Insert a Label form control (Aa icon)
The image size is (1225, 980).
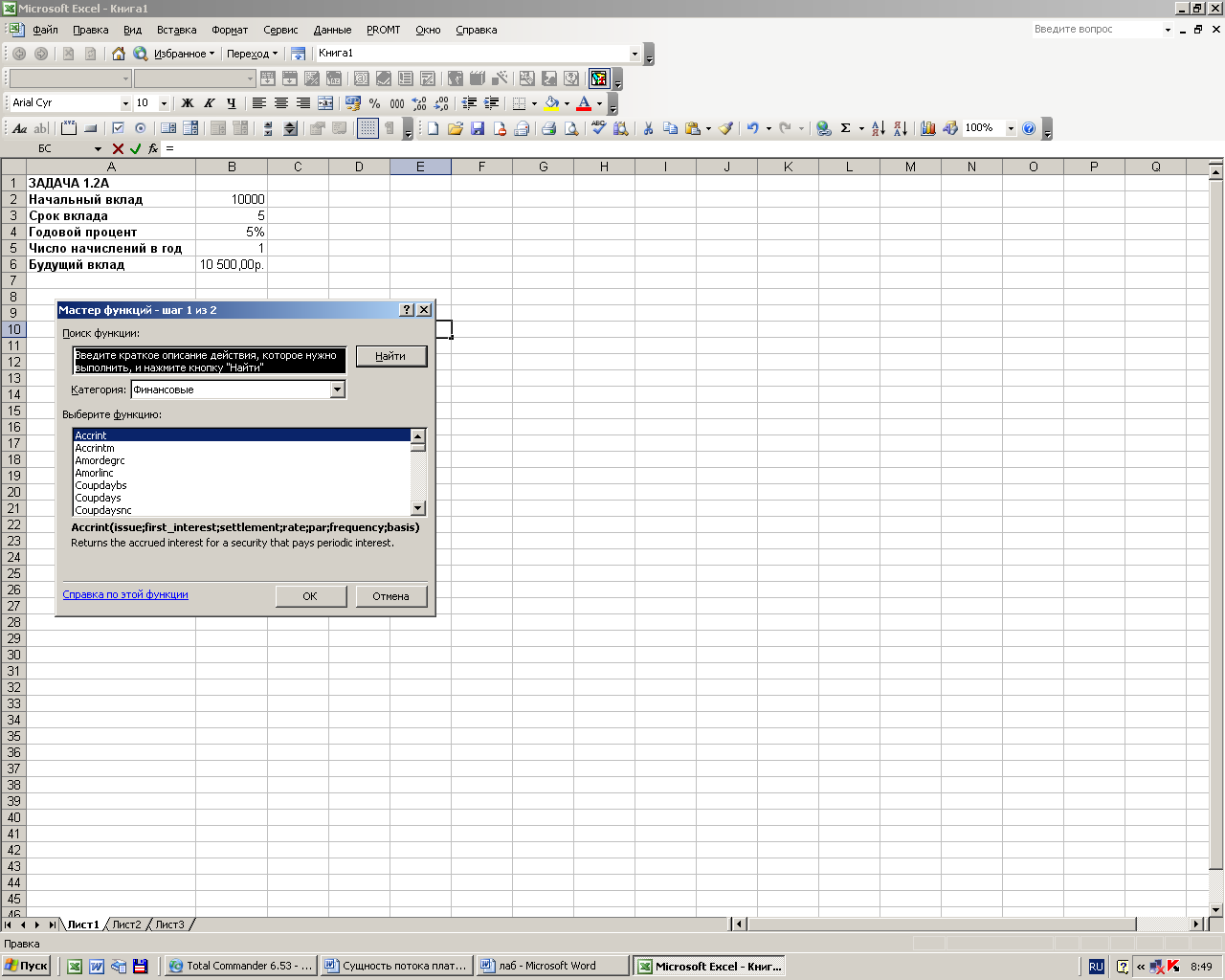(19, 128)
